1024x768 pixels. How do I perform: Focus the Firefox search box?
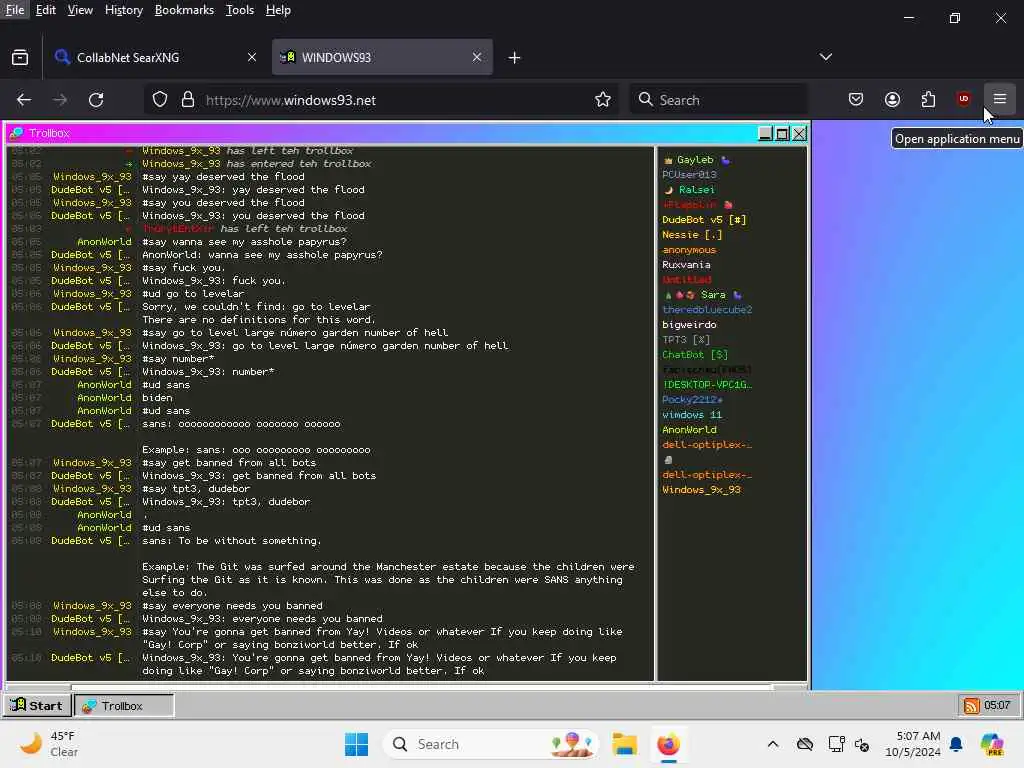[718, 100]
